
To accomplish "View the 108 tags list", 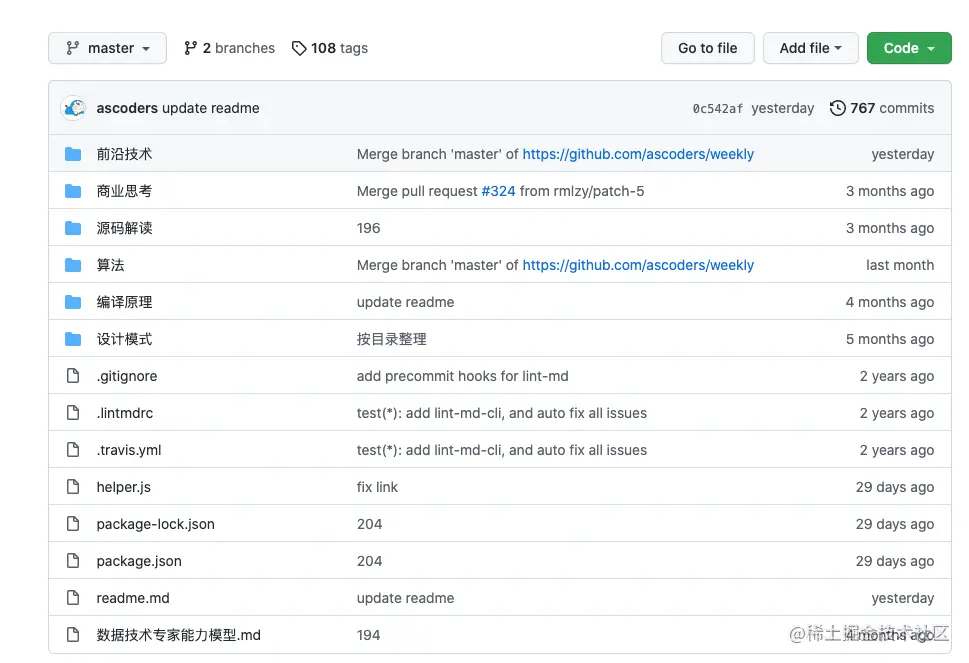I will coord(330,48).
